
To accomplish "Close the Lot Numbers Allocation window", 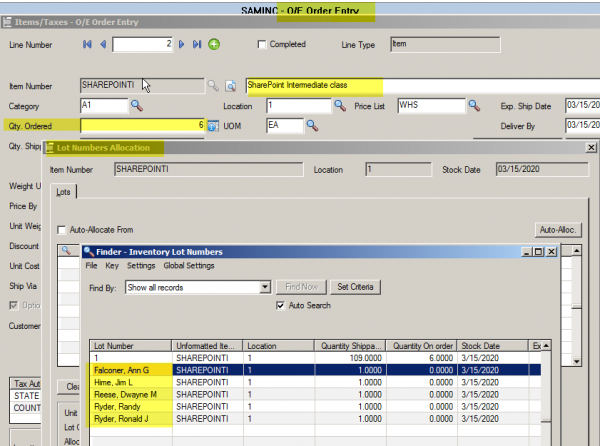I will point(591,147).
